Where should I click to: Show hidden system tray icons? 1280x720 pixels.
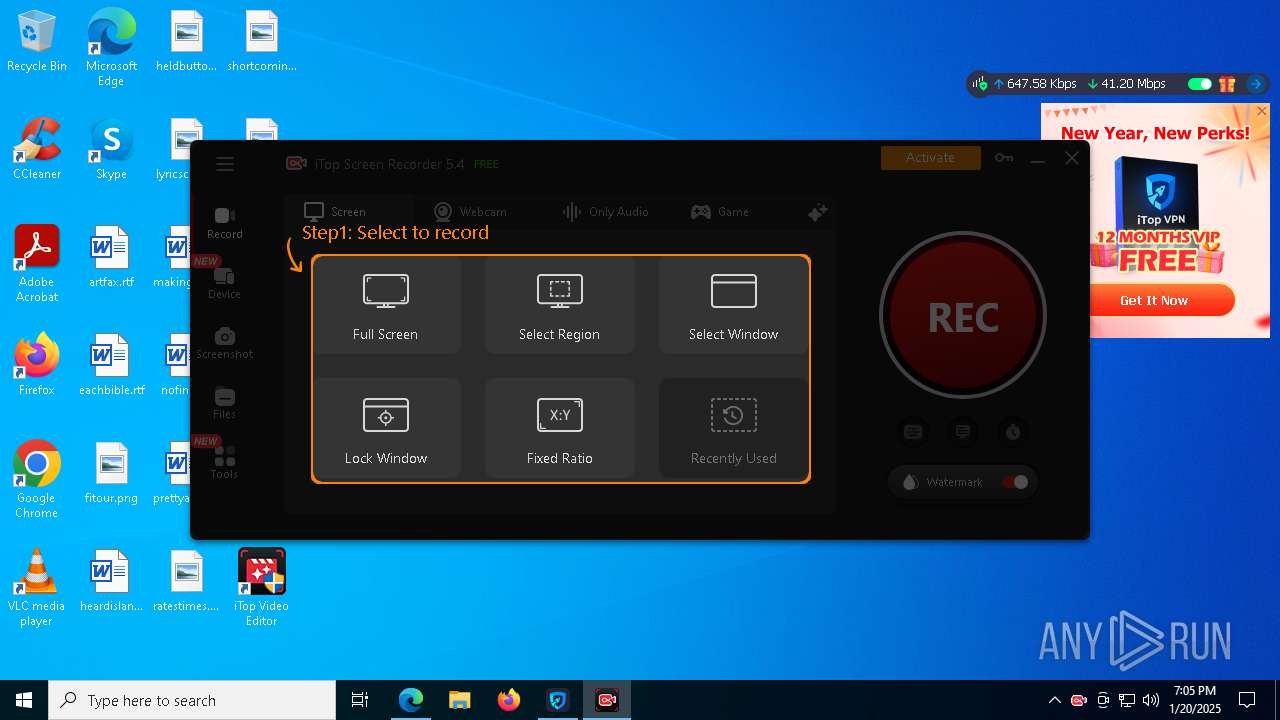coord(1054,700)
